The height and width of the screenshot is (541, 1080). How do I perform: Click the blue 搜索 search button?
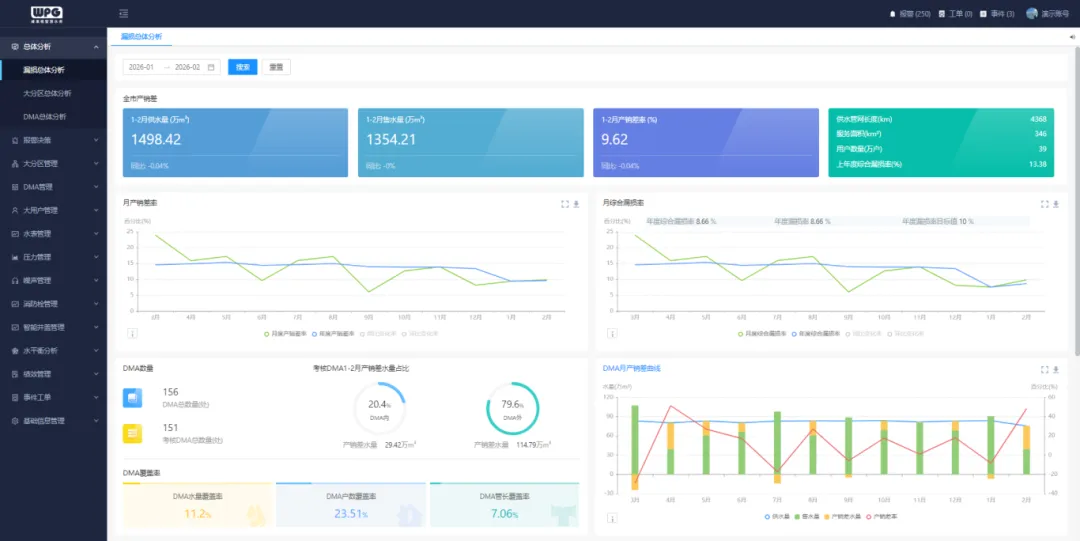point(242,67)
